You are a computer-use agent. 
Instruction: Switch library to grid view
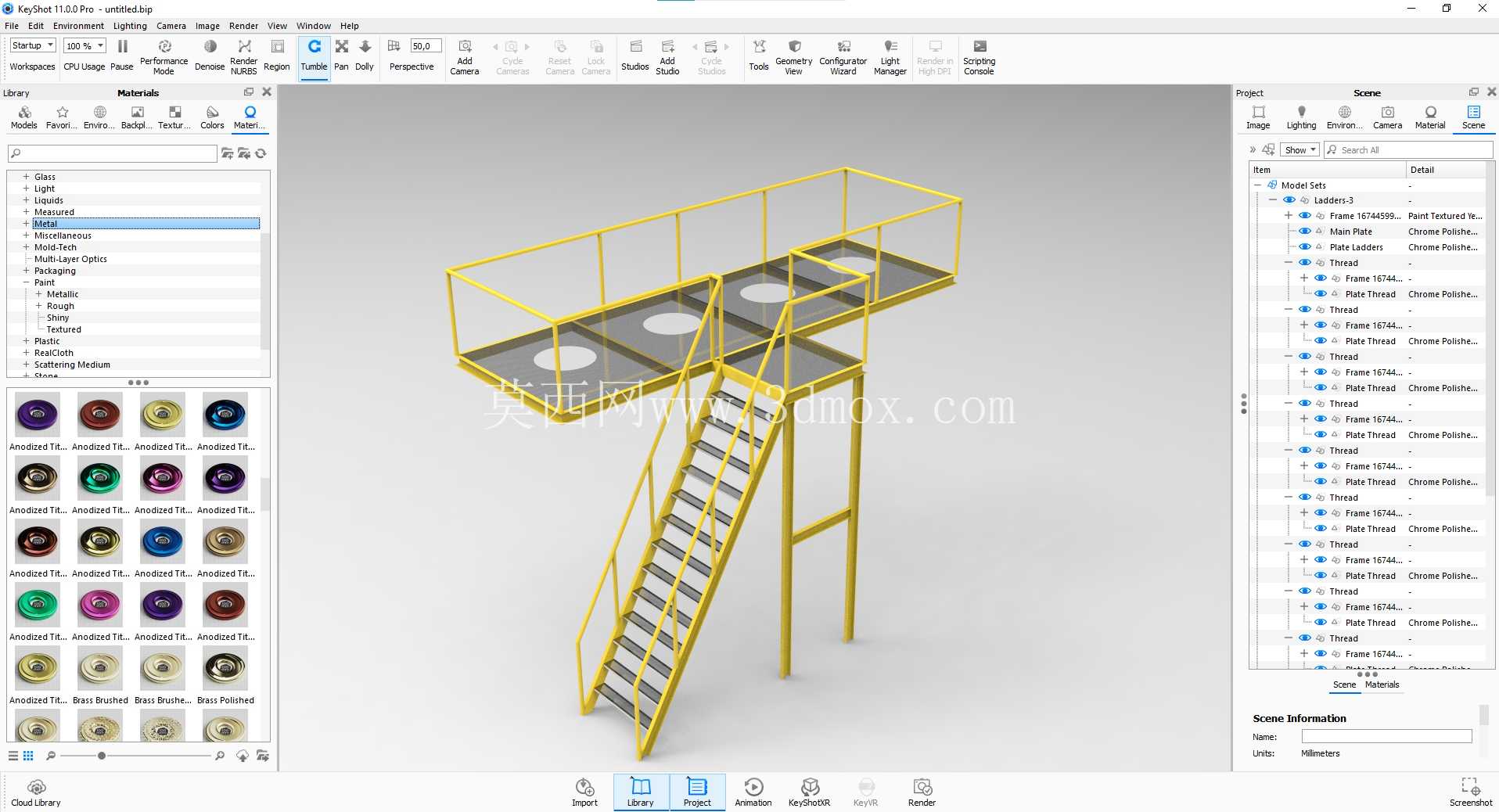[x=28, y=756]
